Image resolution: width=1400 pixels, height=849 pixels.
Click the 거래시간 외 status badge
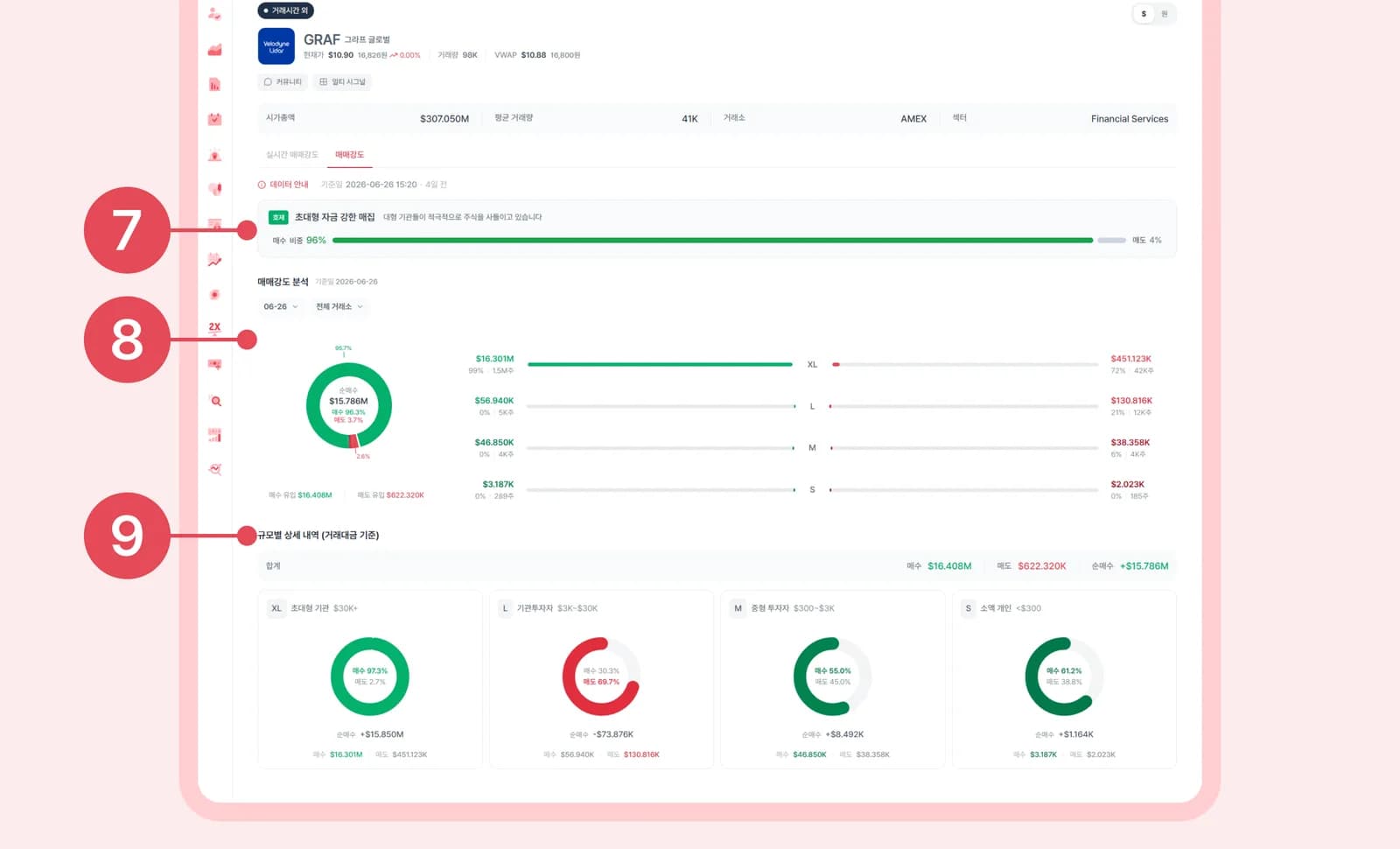pos(285,11)
